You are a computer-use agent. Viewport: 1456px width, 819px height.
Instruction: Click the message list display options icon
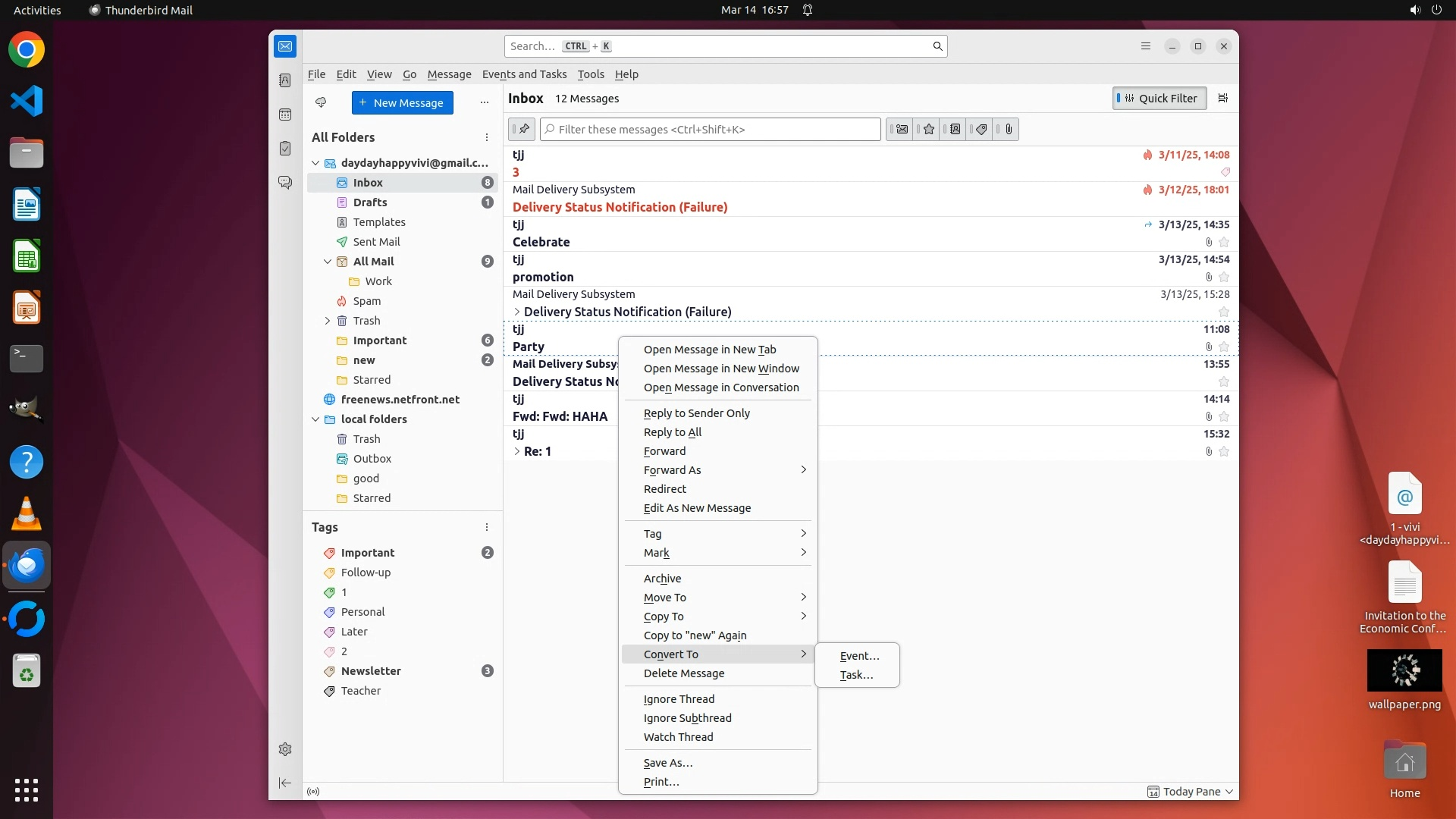[1222, 98]
